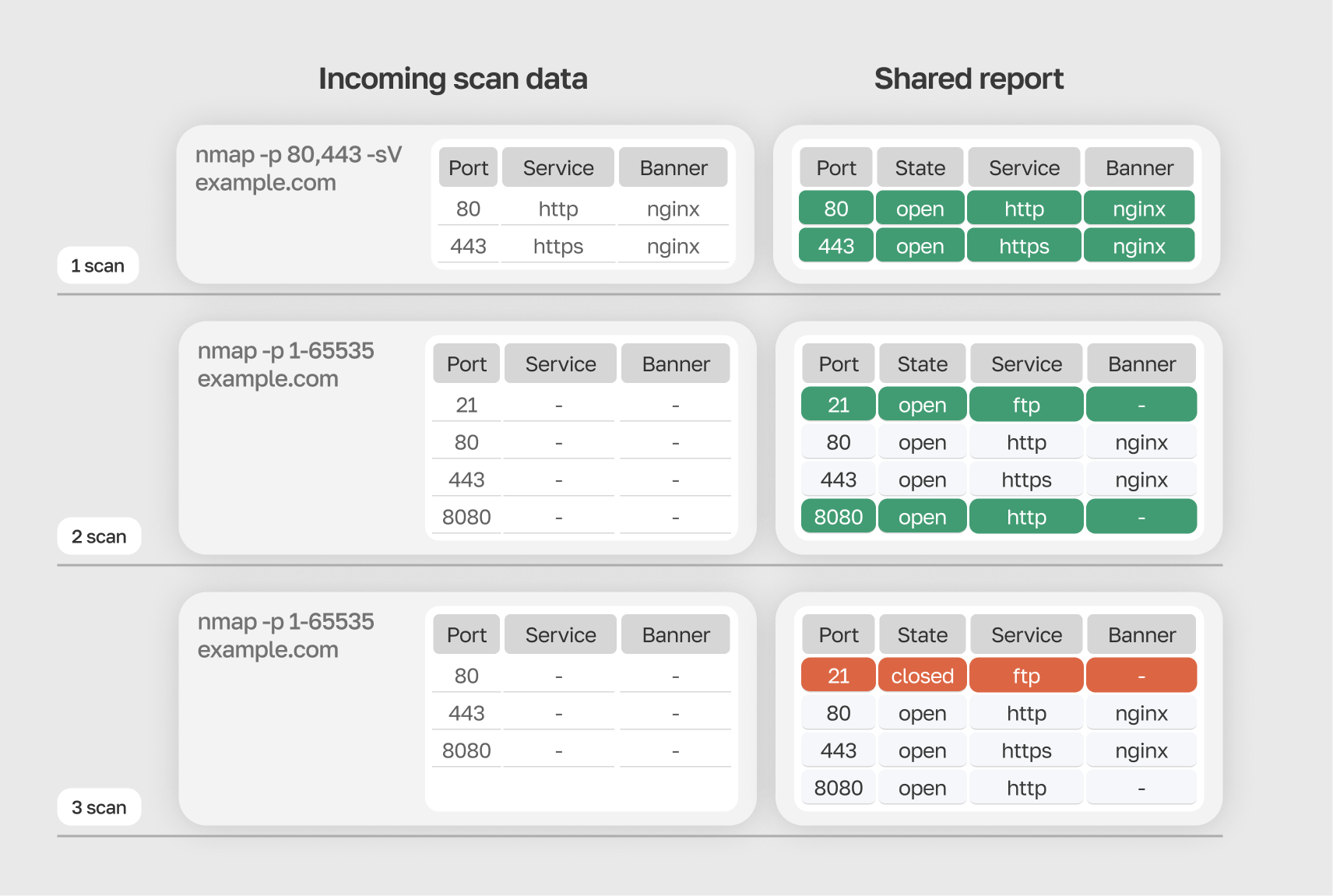
Task: Click the closed state badge on port 21
Action: coord(922,675)
